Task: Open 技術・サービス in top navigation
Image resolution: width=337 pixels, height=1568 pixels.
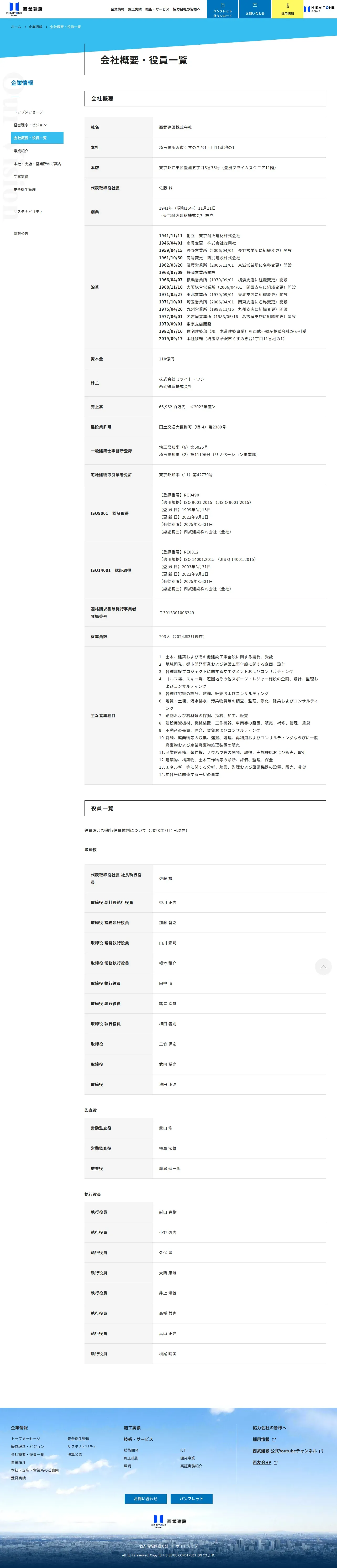Action: point(157,9)
